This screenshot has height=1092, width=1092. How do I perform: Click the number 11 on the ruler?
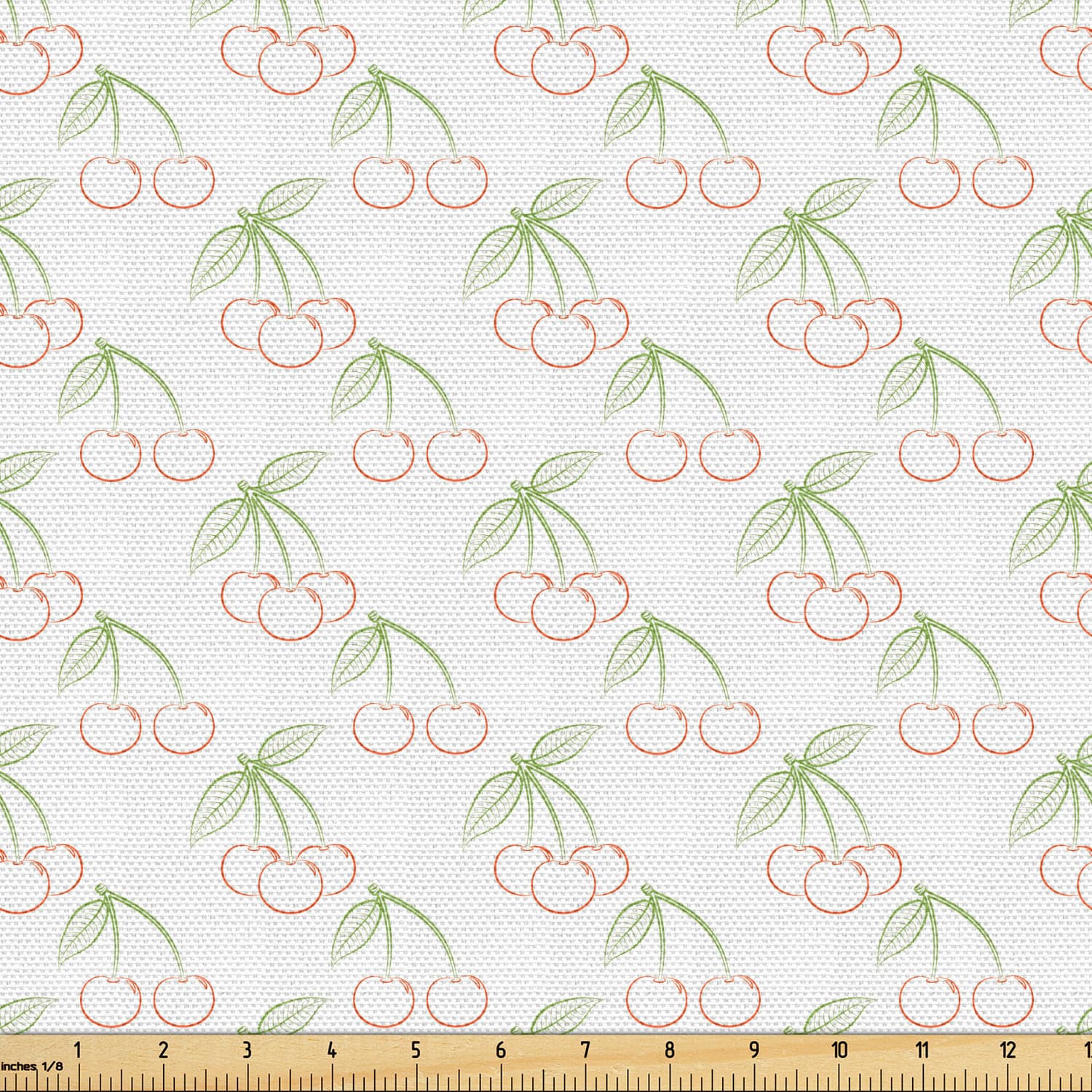[x=922, y=1050]
